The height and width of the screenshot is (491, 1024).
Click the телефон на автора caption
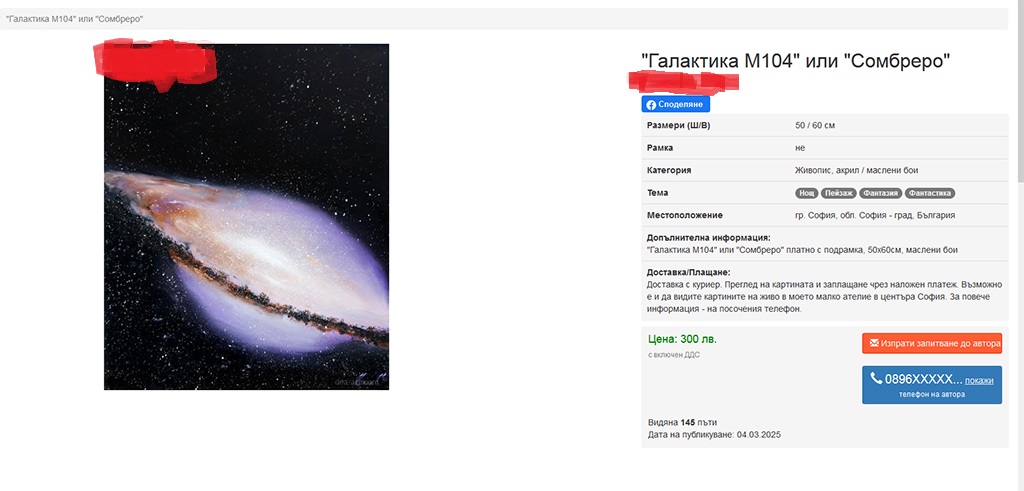pyautogui.click(x=931, y=394)
